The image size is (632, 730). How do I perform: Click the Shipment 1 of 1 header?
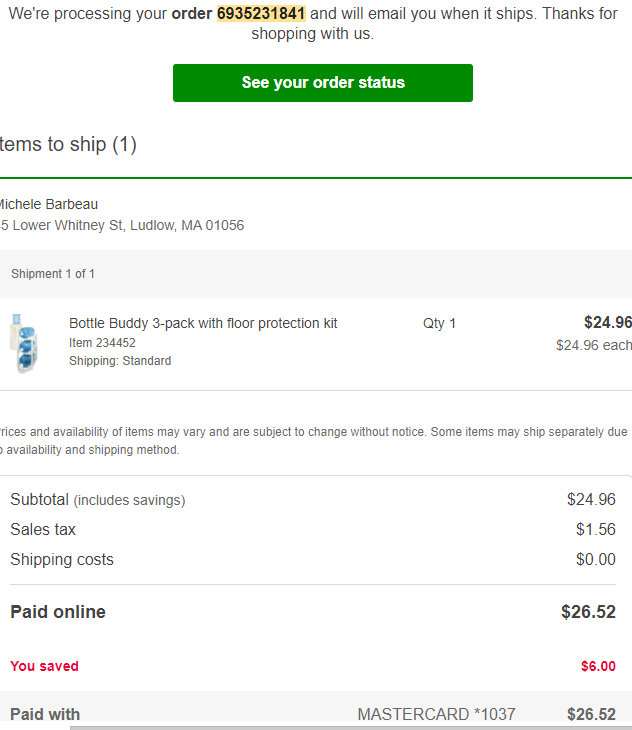[x=53, y=274]
